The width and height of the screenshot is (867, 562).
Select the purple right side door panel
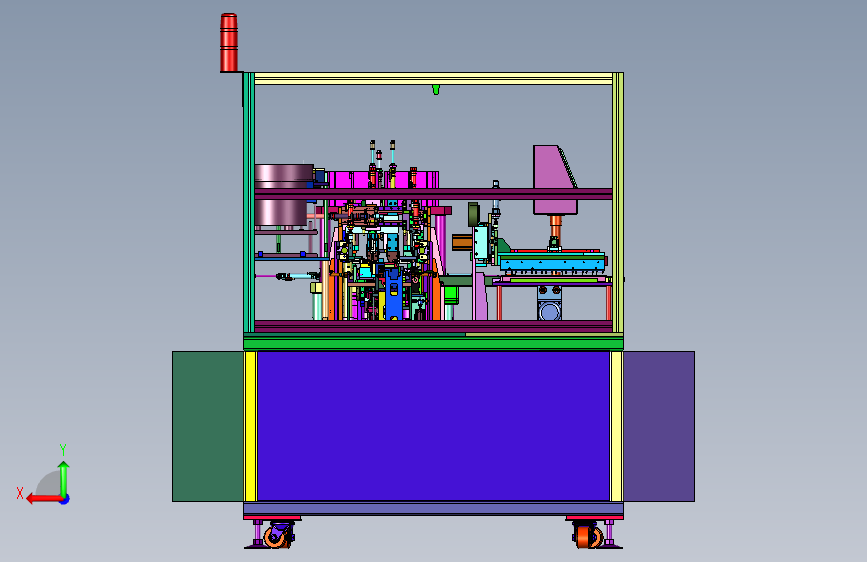659,426
